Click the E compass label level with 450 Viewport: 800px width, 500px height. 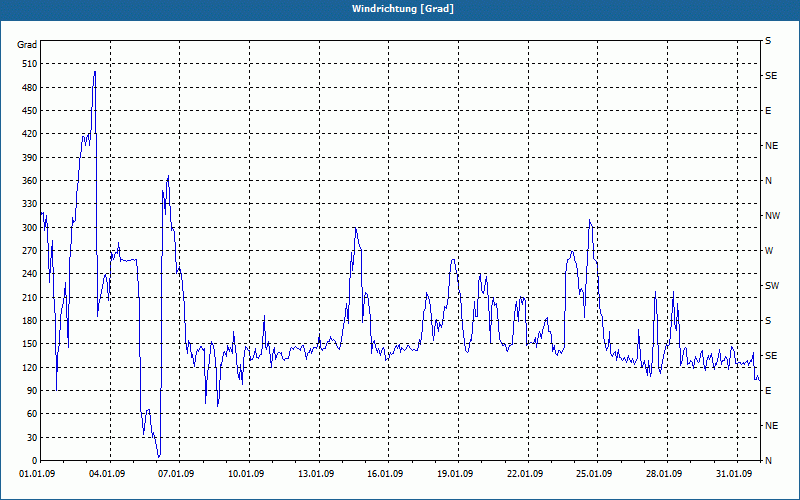[x=768, y=111]
